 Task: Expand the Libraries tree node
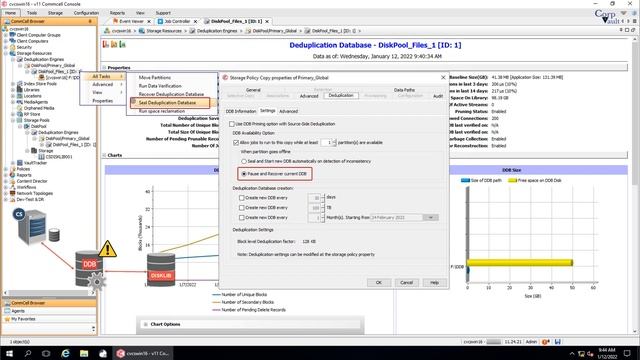13,90
